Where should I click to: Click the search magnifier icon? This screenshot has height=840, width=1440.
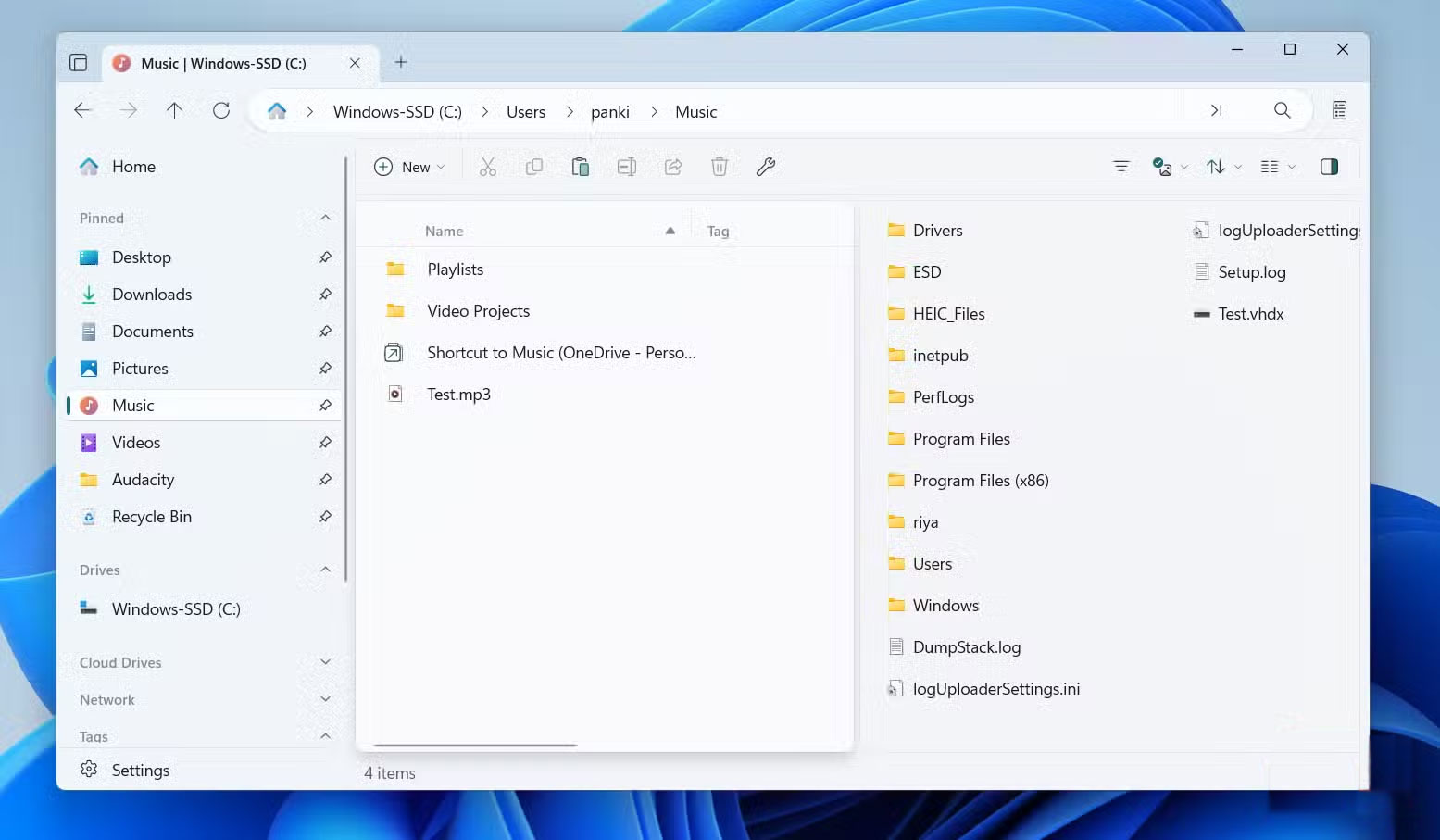(1283, 110)
